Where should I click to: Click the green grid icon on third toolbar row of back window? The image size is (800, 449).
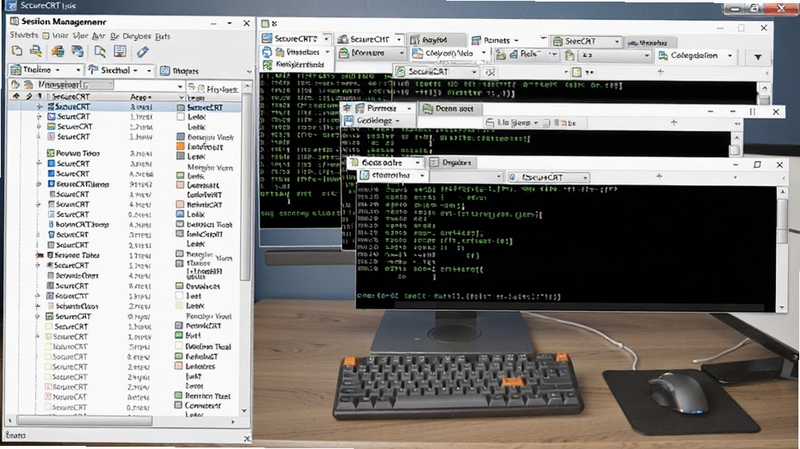pos(267,65)
